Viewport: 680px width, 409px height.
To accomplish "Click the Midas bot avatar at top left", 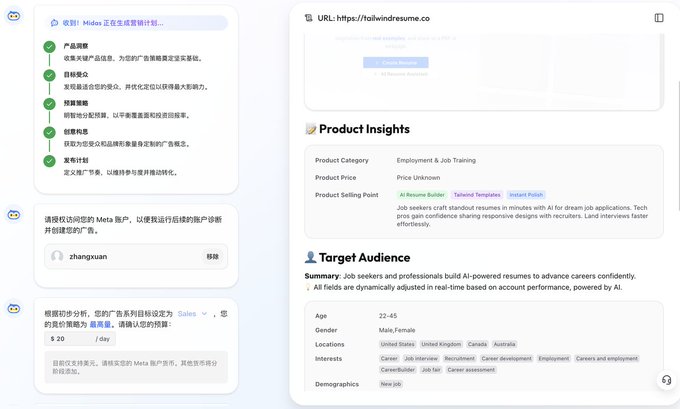I will 14,17.
